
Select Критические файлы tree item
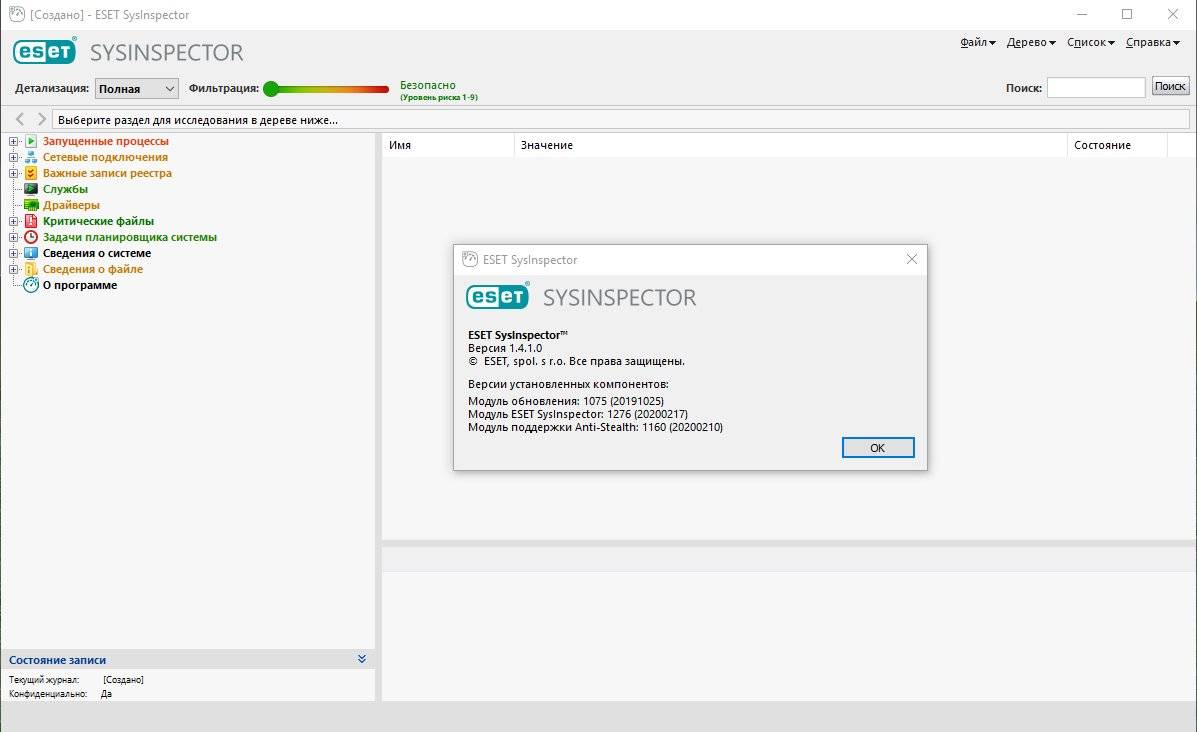[x=98, y=221]
